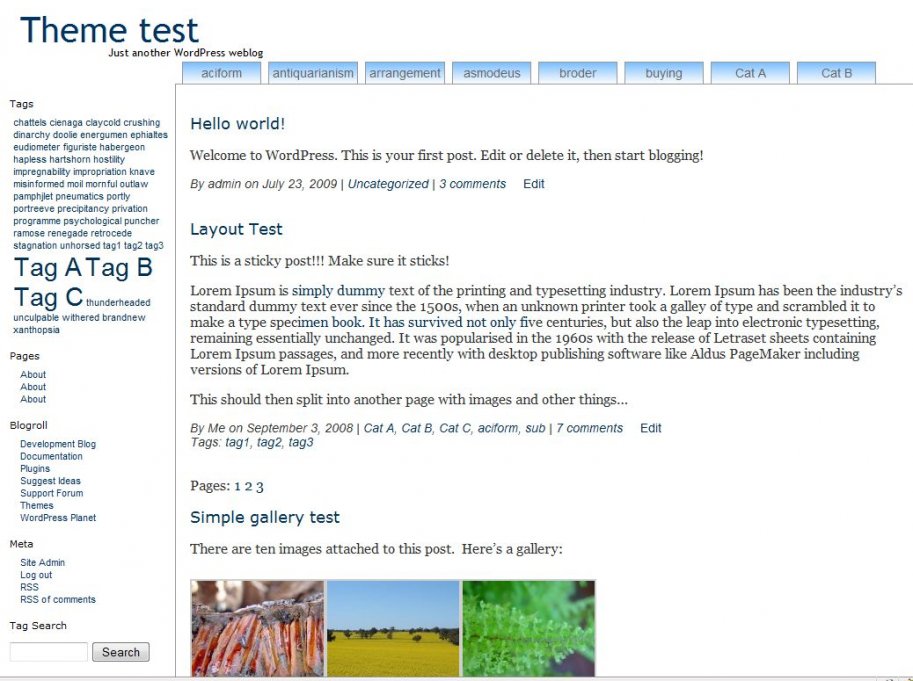Open '7 comments' on Layout Test post
Viewport: 913px width, 681px height.
click(x=589, y=428)
